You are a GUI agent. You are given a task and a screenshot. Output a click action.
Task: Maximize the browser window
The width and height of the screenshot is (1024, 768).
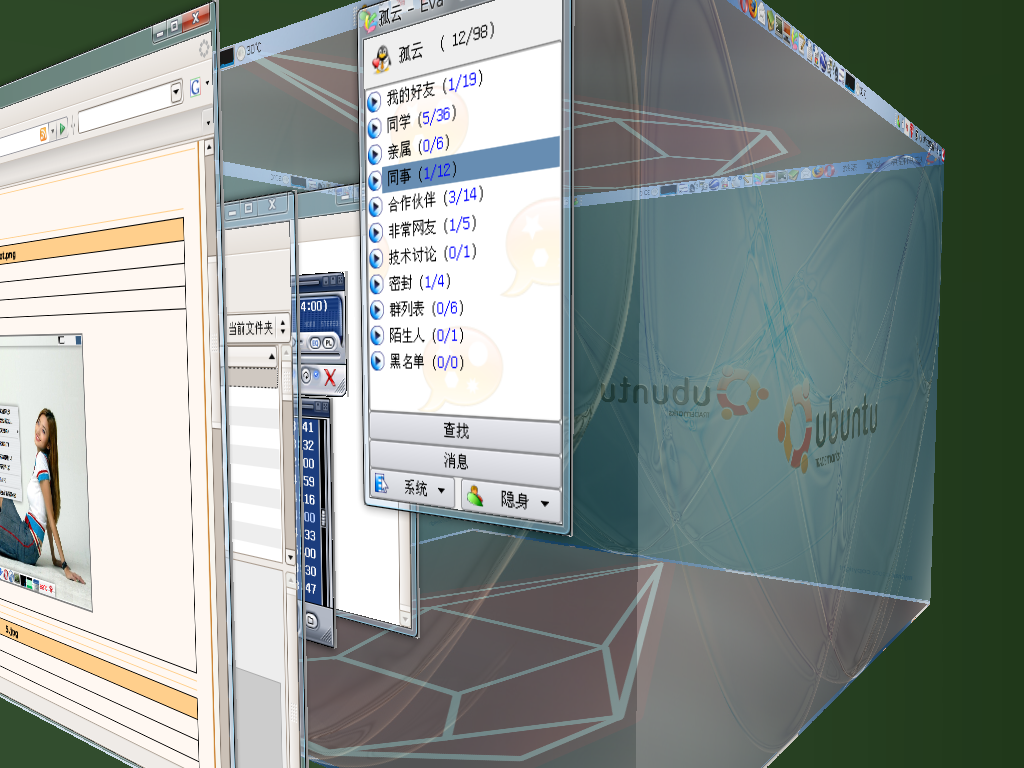(x=174, y=26)
